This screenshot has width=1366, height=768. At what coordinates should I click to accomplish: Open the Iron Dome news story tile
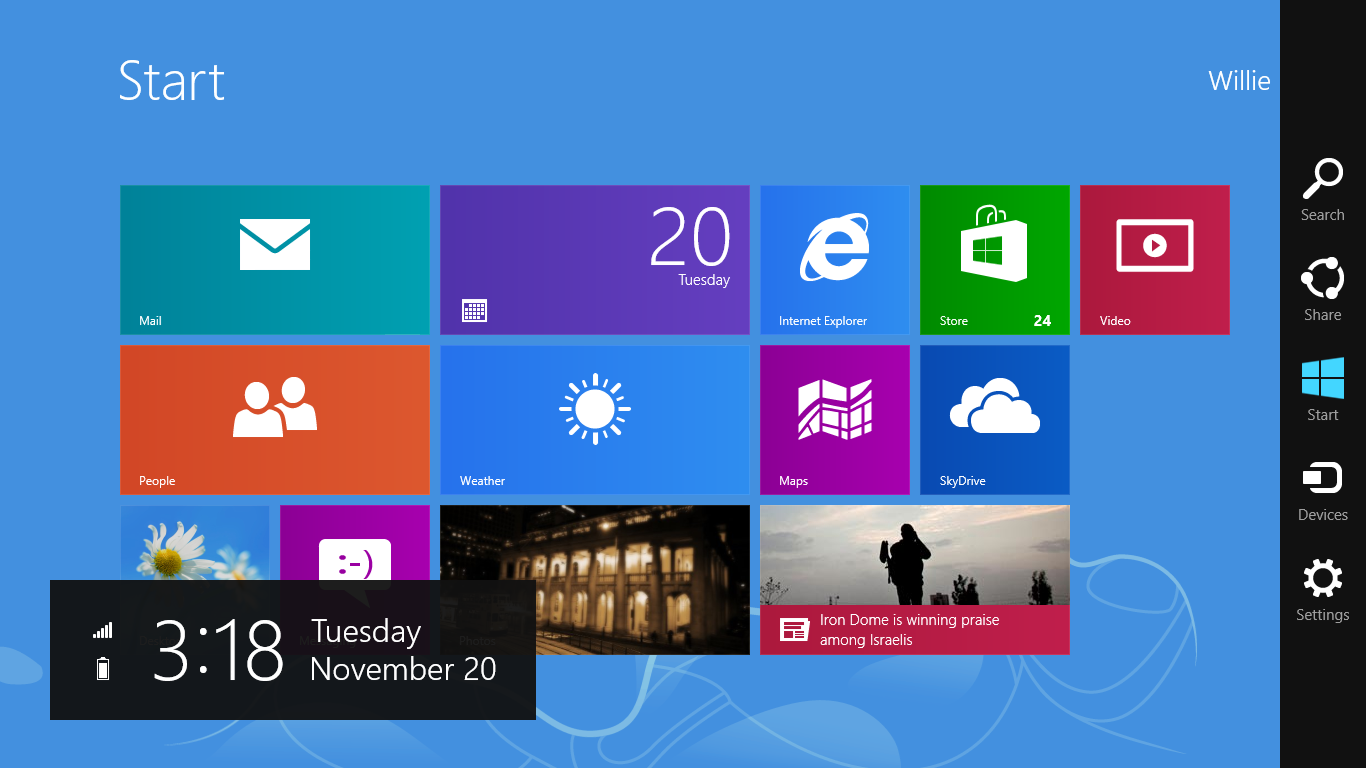pyautogui.click(x=915, y=580)
